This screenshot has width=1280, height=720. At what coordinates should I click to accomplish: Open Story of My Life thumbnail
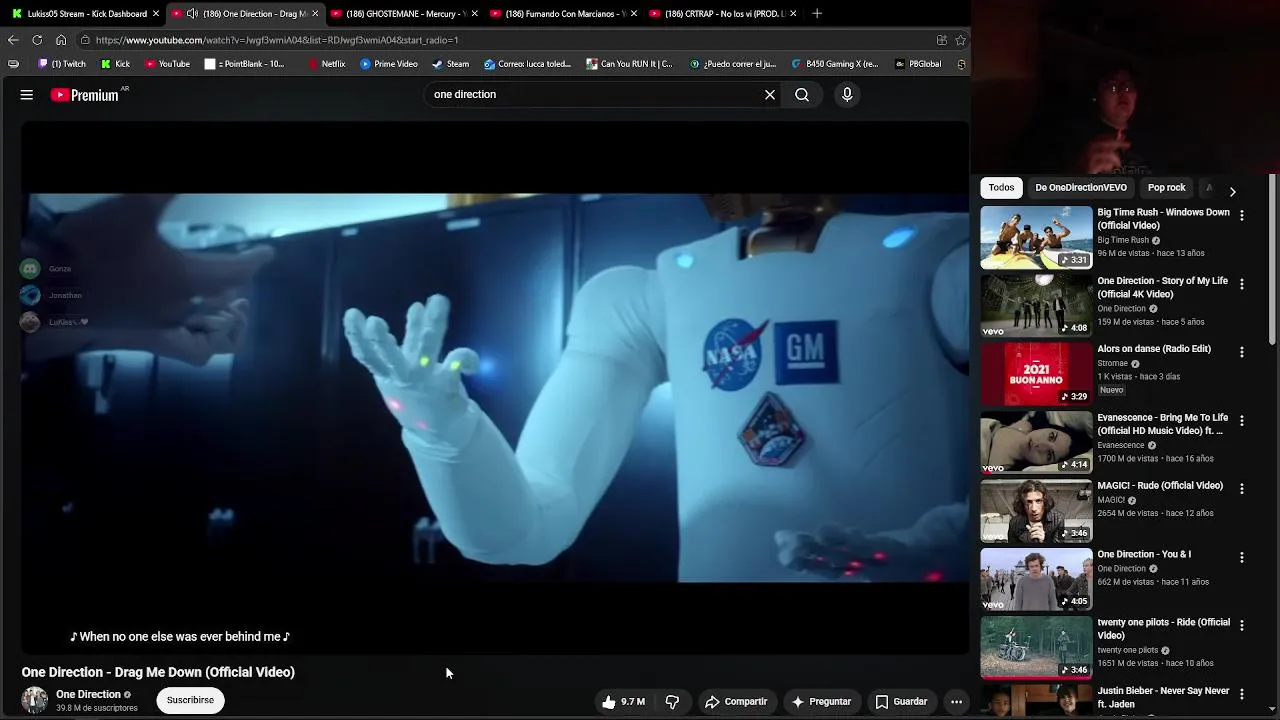click(1036, 306)
